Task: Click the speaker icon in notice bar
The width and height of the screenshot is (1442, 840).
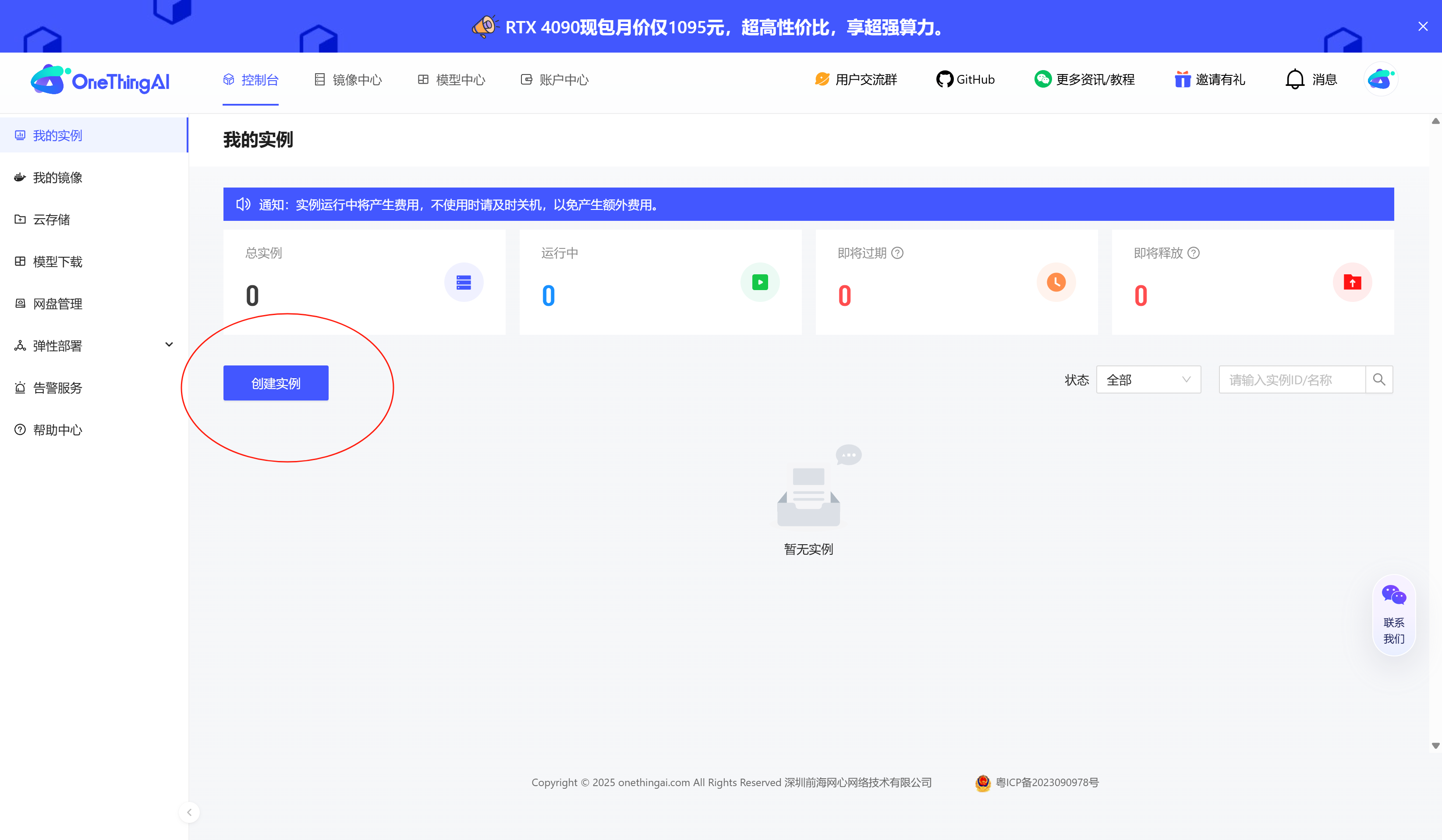Action: [243, 204]
